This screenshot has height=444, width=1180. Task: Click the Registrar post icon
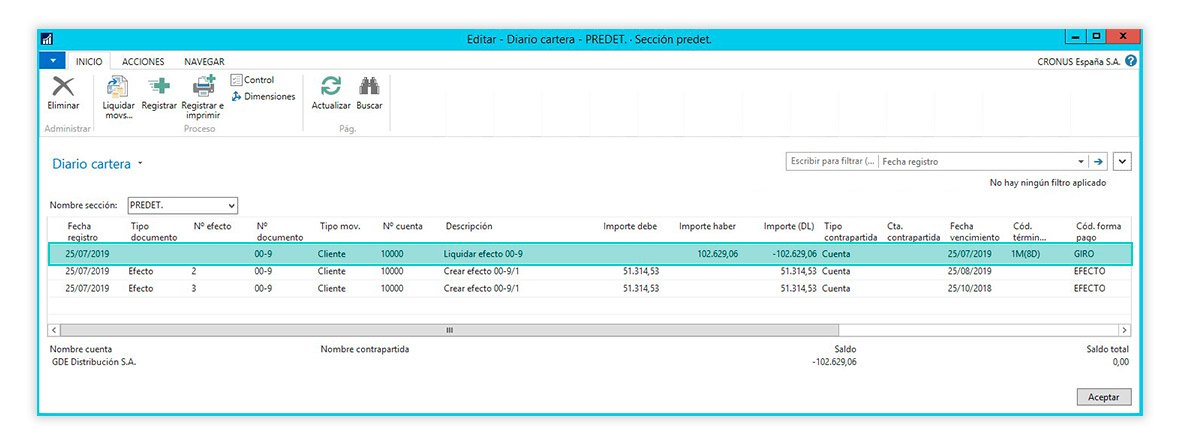click(159, 88)
